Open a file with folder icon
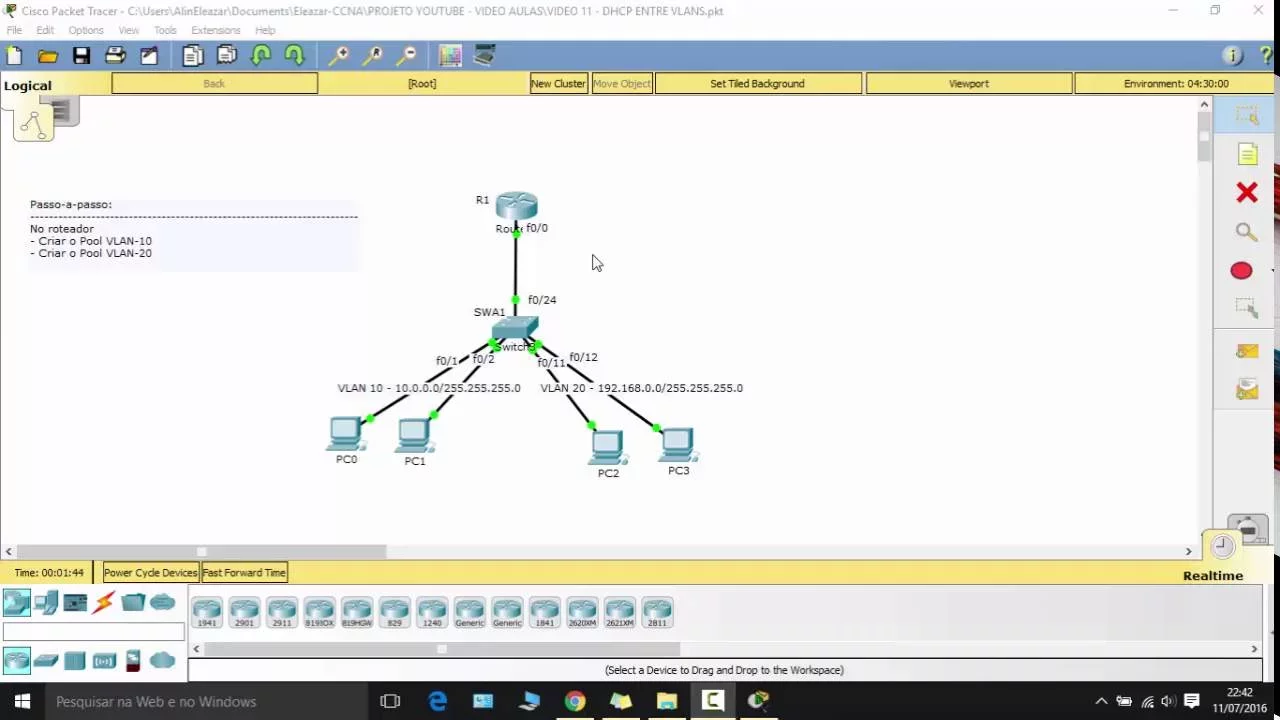Viewport: 1280px width, 720px height. (48, 56)
